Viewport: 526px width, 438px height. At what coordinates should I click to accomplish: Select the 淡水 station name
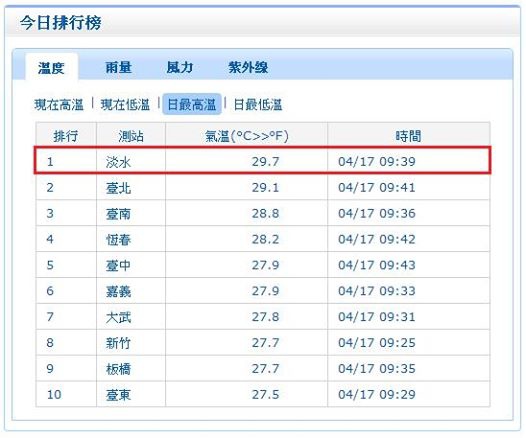[118, 162]
